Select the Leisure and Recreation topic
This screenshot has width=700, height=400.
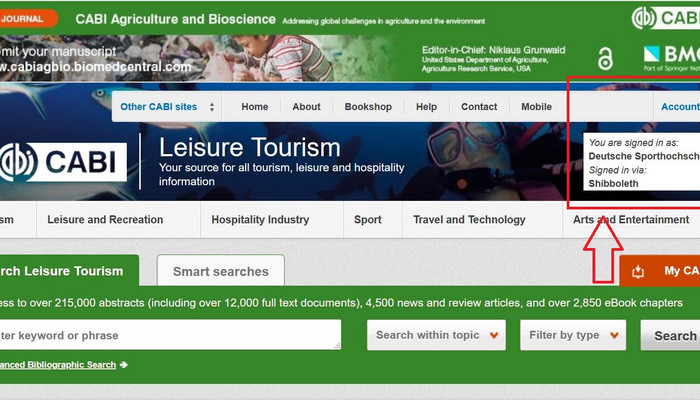[x=105, y=220]
